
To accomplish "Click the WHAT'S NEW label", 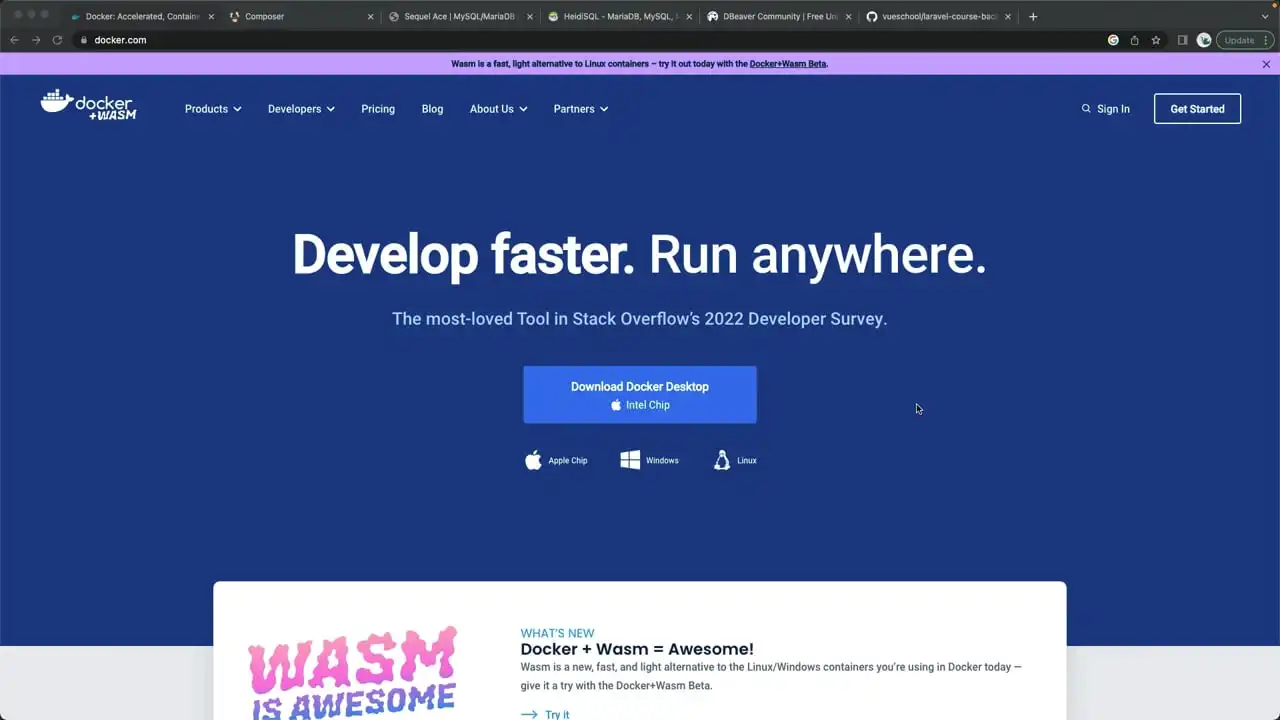I will 557,633.
